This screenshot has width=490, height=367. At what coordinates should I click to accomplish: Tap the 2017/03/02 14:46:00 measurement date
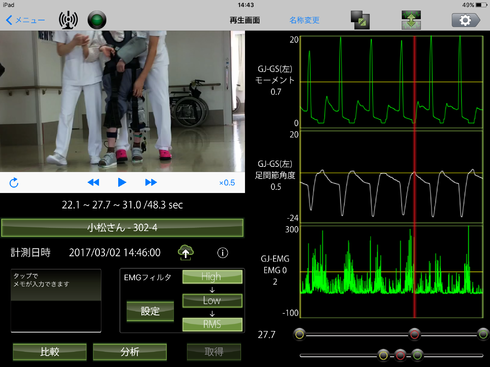[x=115, y=253]
